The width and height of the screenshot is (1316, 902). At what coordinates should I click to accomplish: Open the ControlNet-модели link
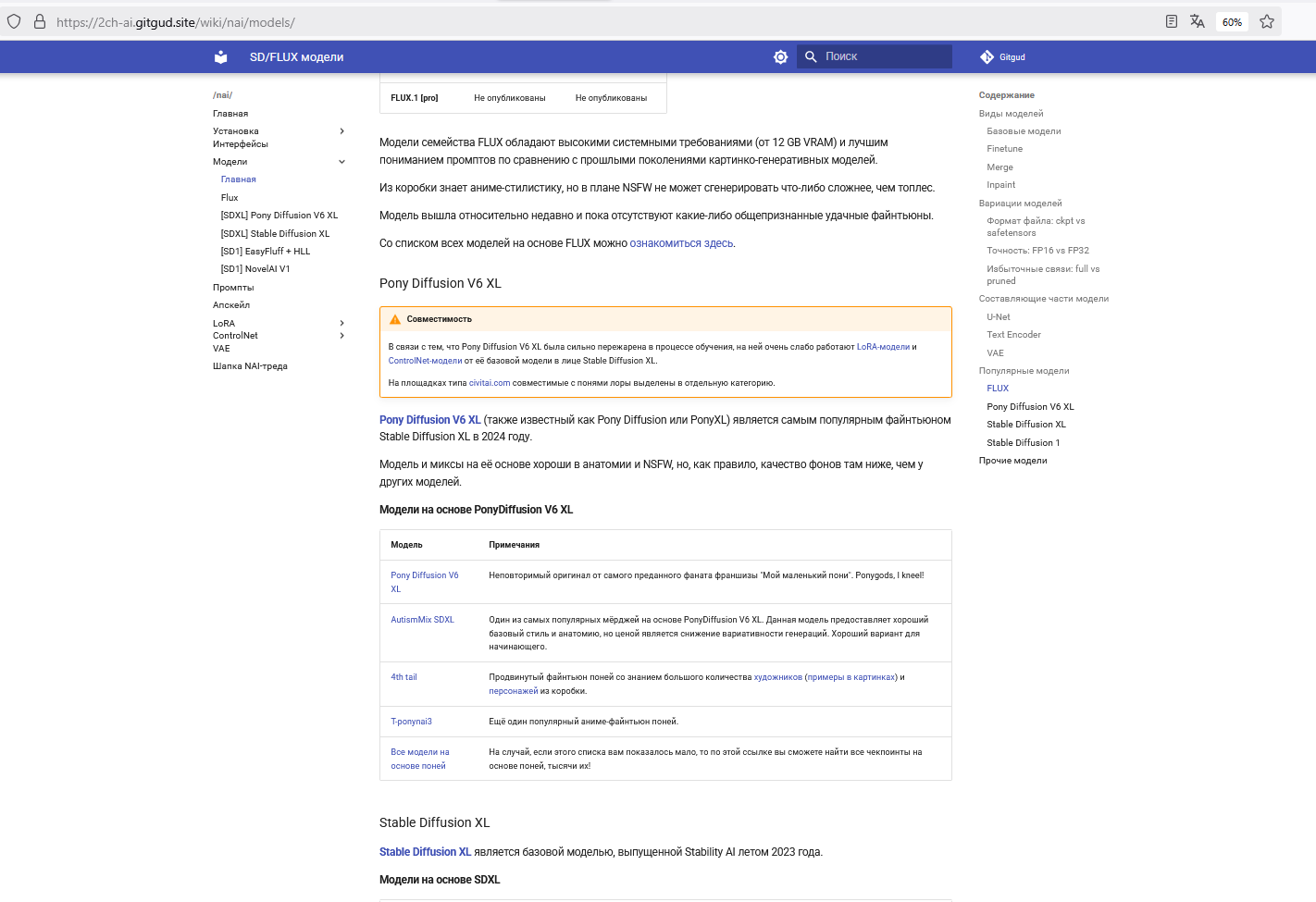425,361
